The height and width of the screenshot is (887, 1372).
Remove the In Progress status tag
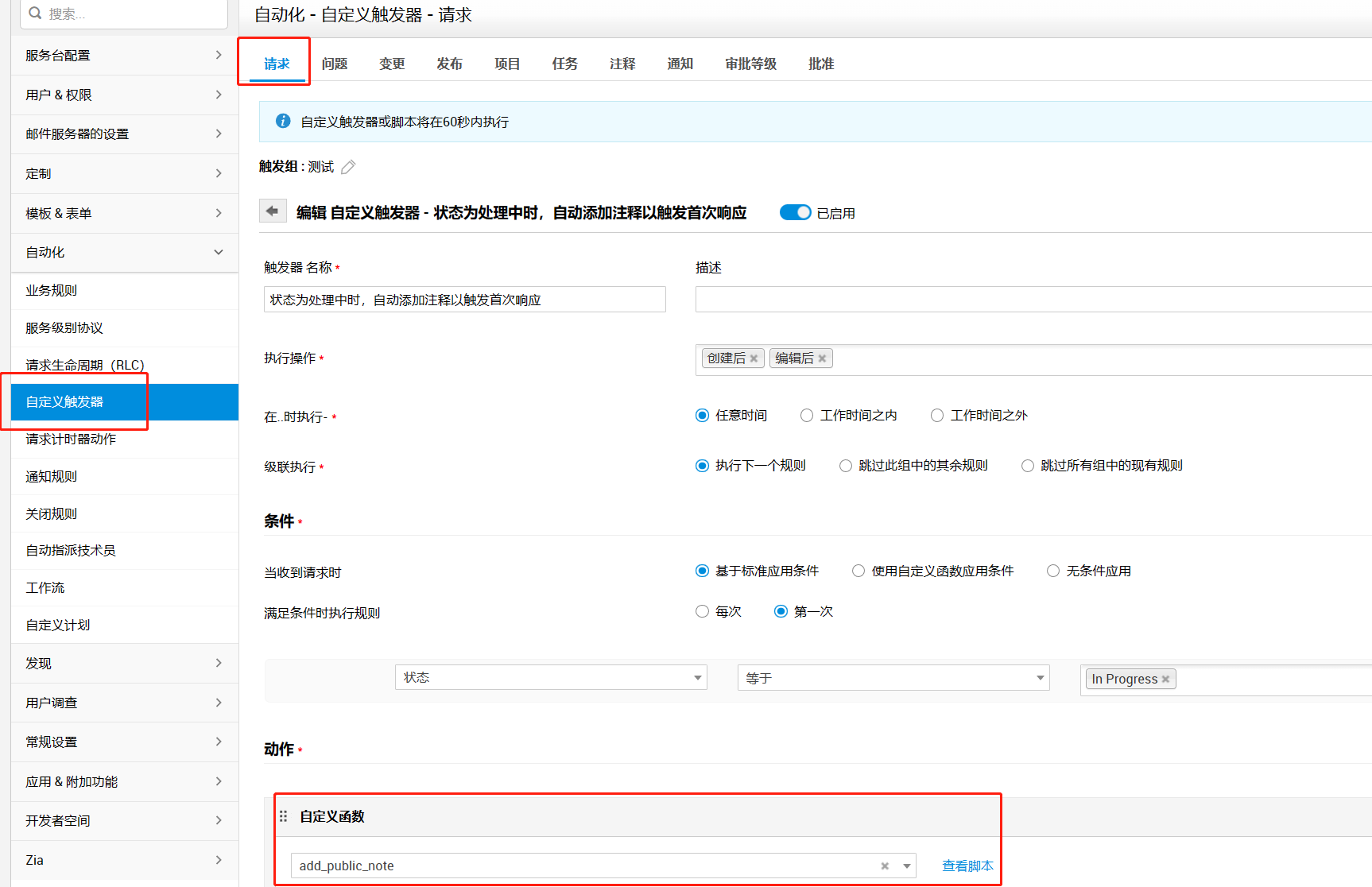pos(1165,679)
